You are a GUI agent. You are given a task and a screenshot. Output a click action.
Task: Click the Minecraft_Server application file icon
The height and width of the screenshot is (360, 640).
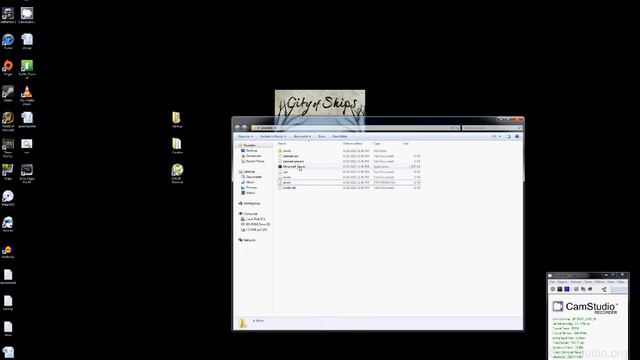tap(280, 167)
